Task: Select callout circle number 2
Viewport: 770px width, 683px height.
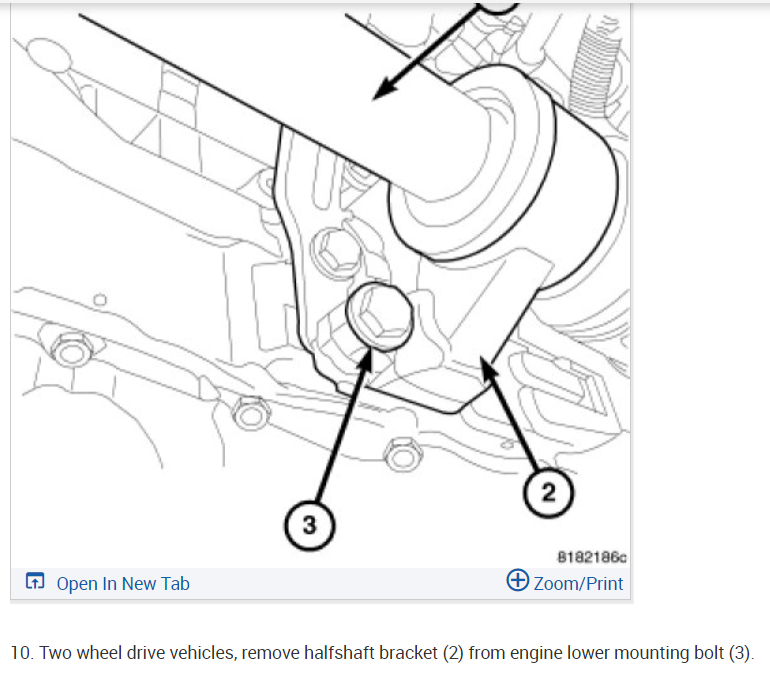Action: [x=548, y=492]
